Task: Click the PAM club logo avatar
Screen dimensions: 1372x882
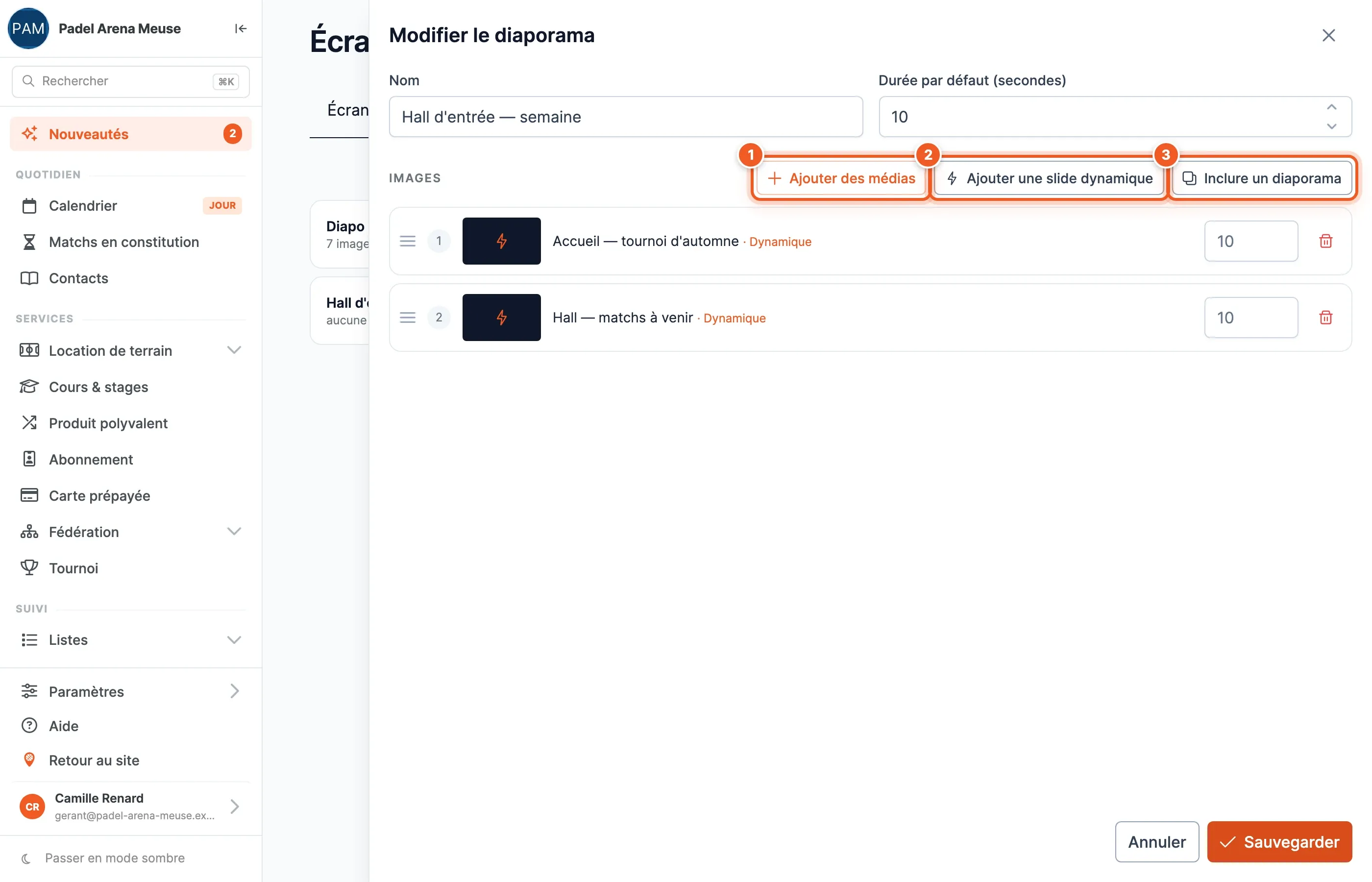Action: pyautogui.click(x=28, y=28)
